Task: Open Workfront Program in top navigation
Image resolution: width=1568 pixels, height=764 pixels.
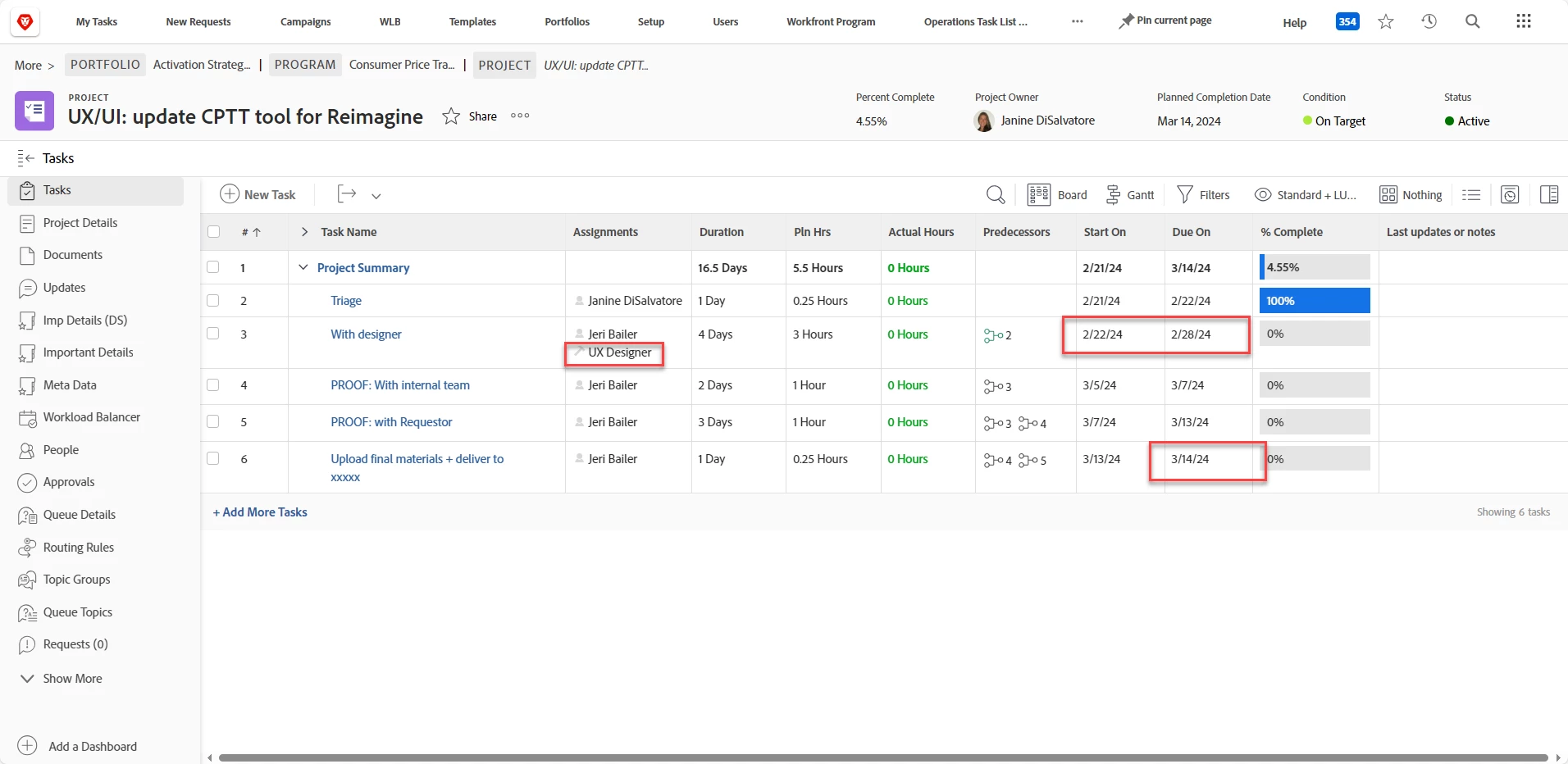Action: (831, 22)
